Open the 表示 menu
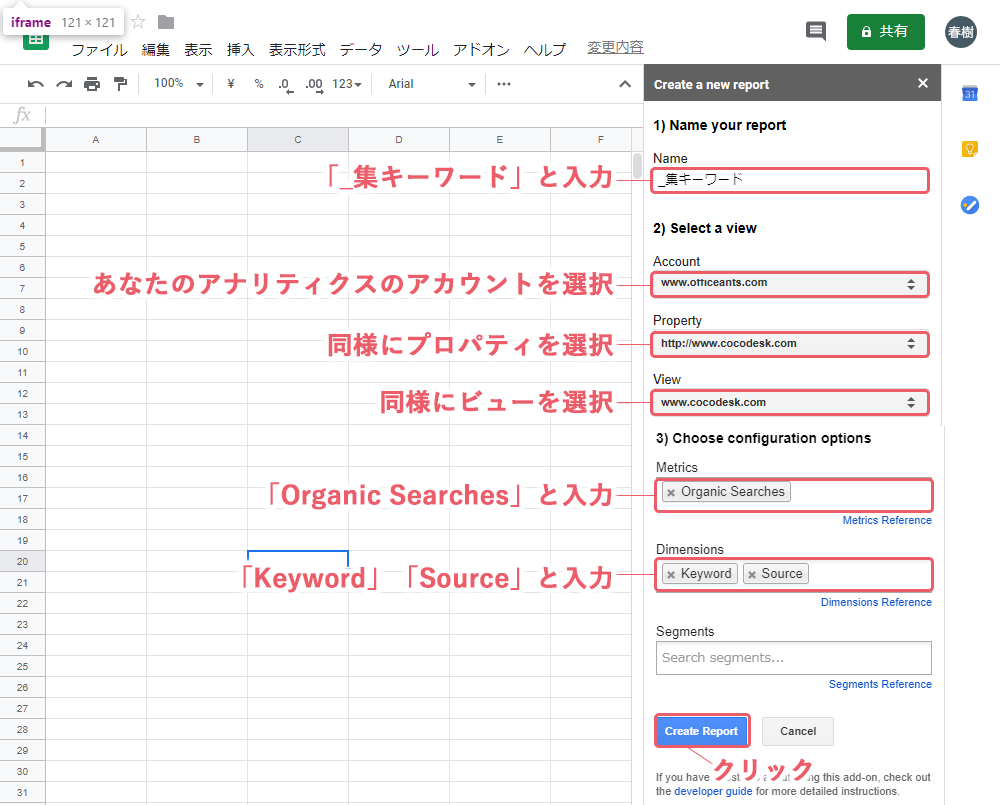 point(198,49)
